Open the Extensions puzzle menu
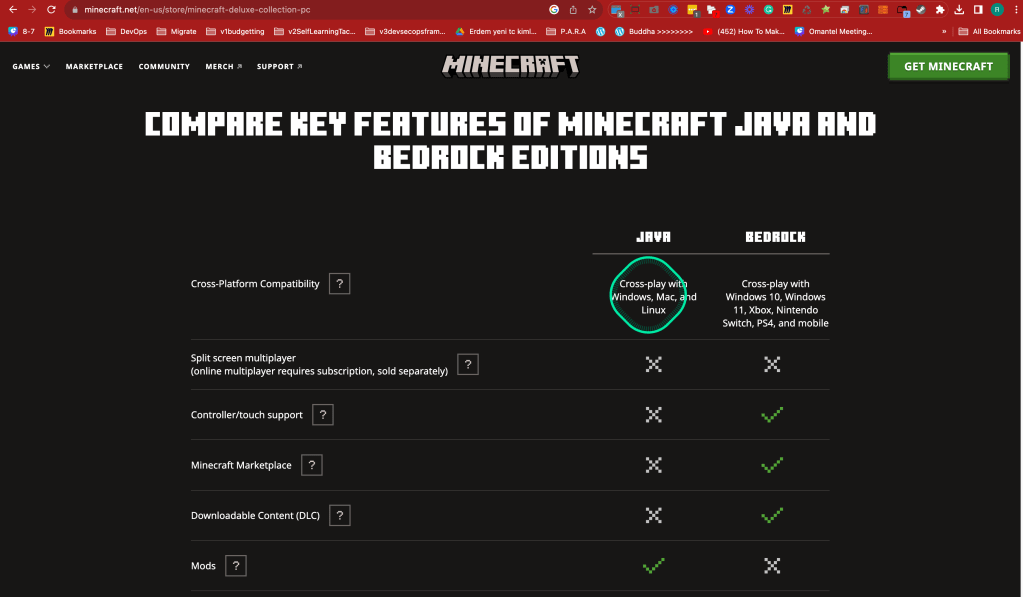The width and height of the screenshot is (1023, 597). coord(940,10)
